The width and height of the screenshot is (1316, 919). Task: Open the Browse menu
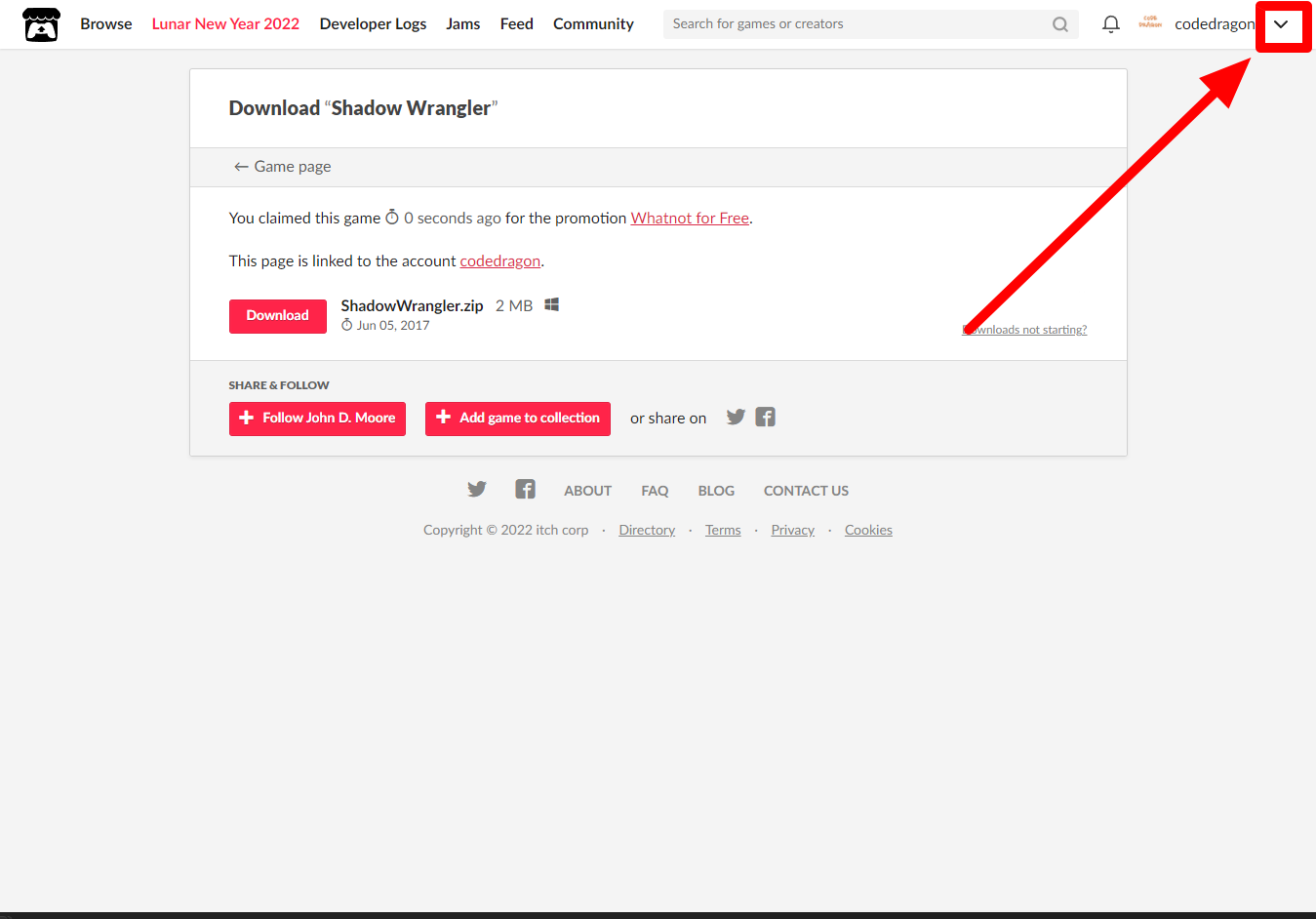[106, 24]
